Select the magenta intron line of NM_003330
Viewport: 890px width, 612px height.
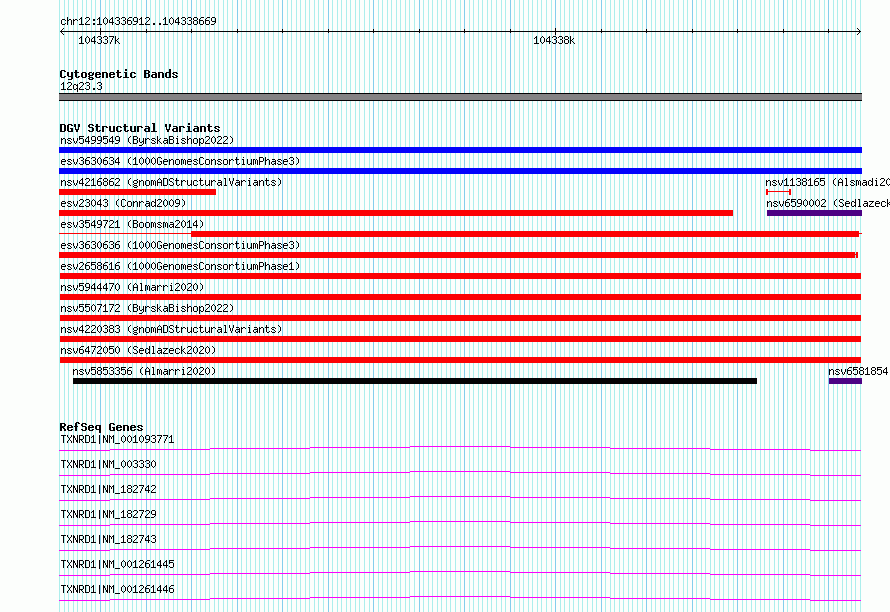(460, 473)
